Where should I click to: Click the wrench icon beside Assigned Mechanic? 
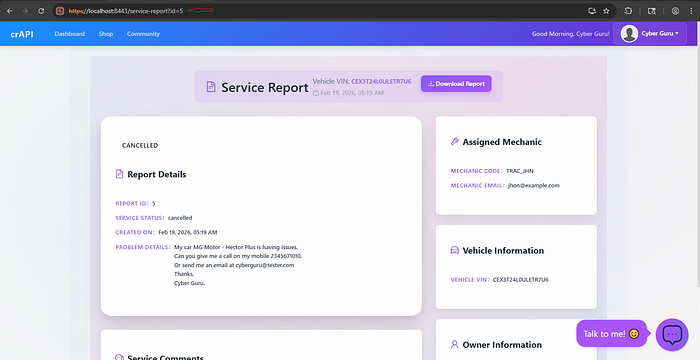click(454, 142)
